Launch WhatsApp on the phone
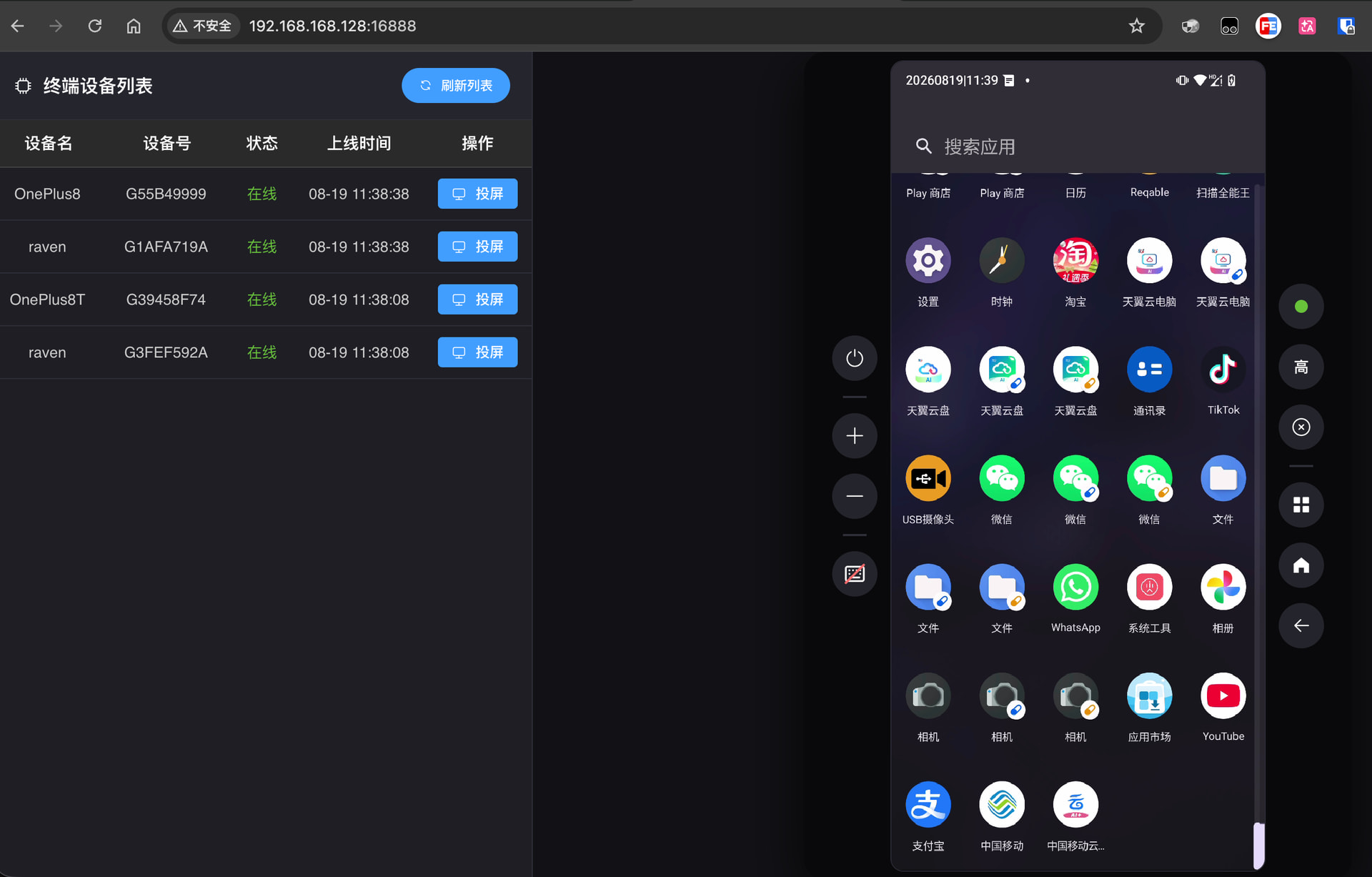1372x877 pixels. point(1075,587)
